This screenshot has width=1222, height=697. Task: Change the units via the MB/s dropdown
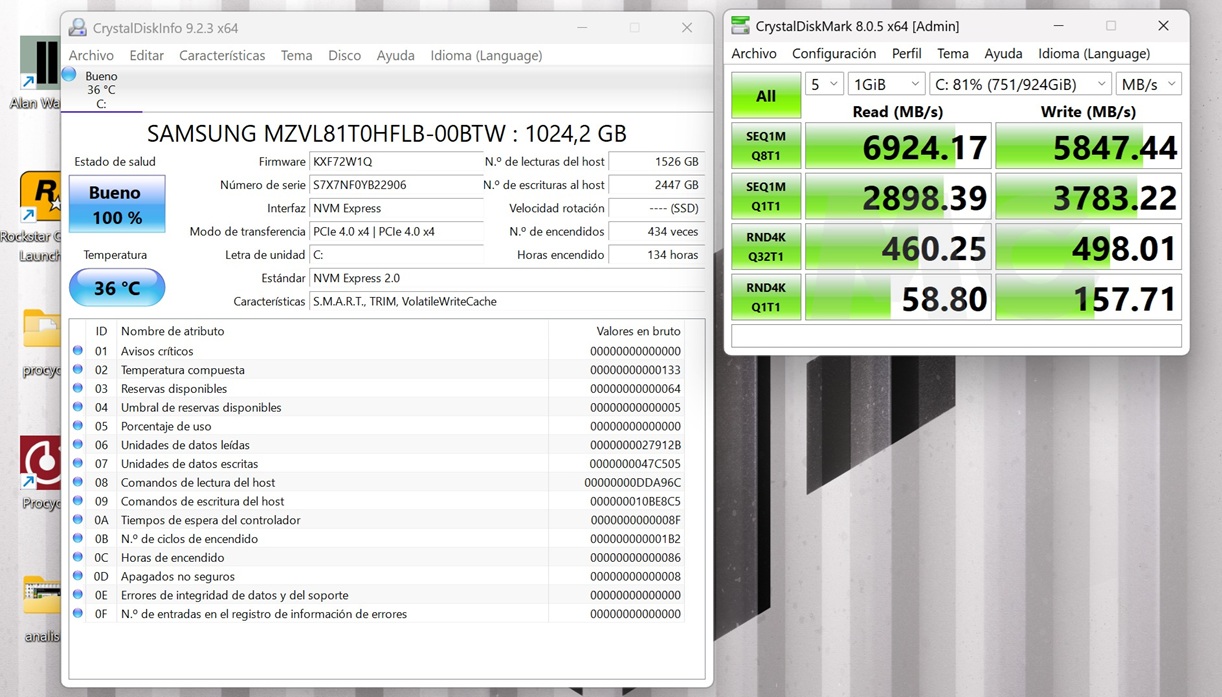click(1148, 84)
